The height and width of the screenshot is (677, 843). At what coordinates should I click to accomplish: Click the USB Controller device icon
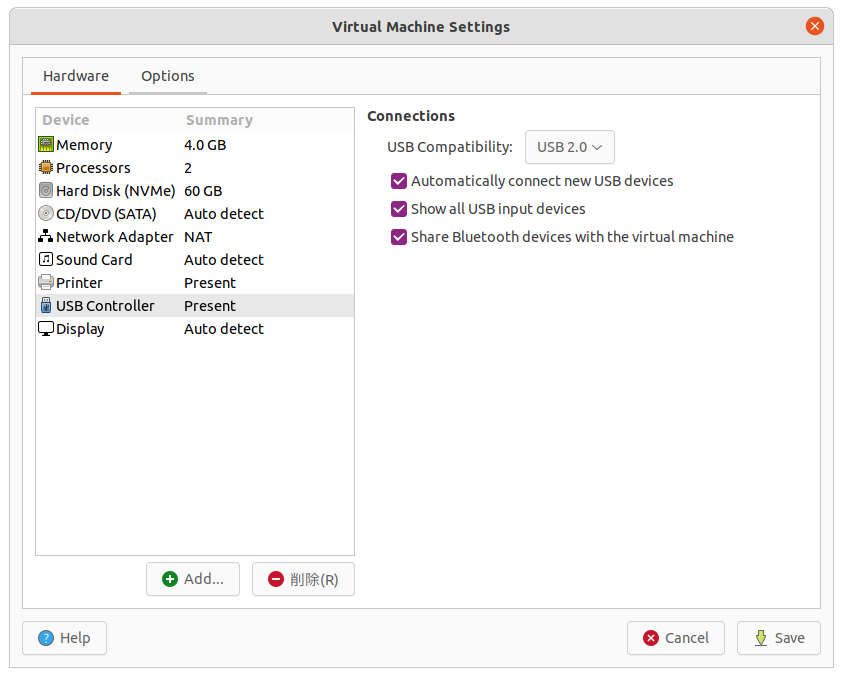tap(46, 305)
